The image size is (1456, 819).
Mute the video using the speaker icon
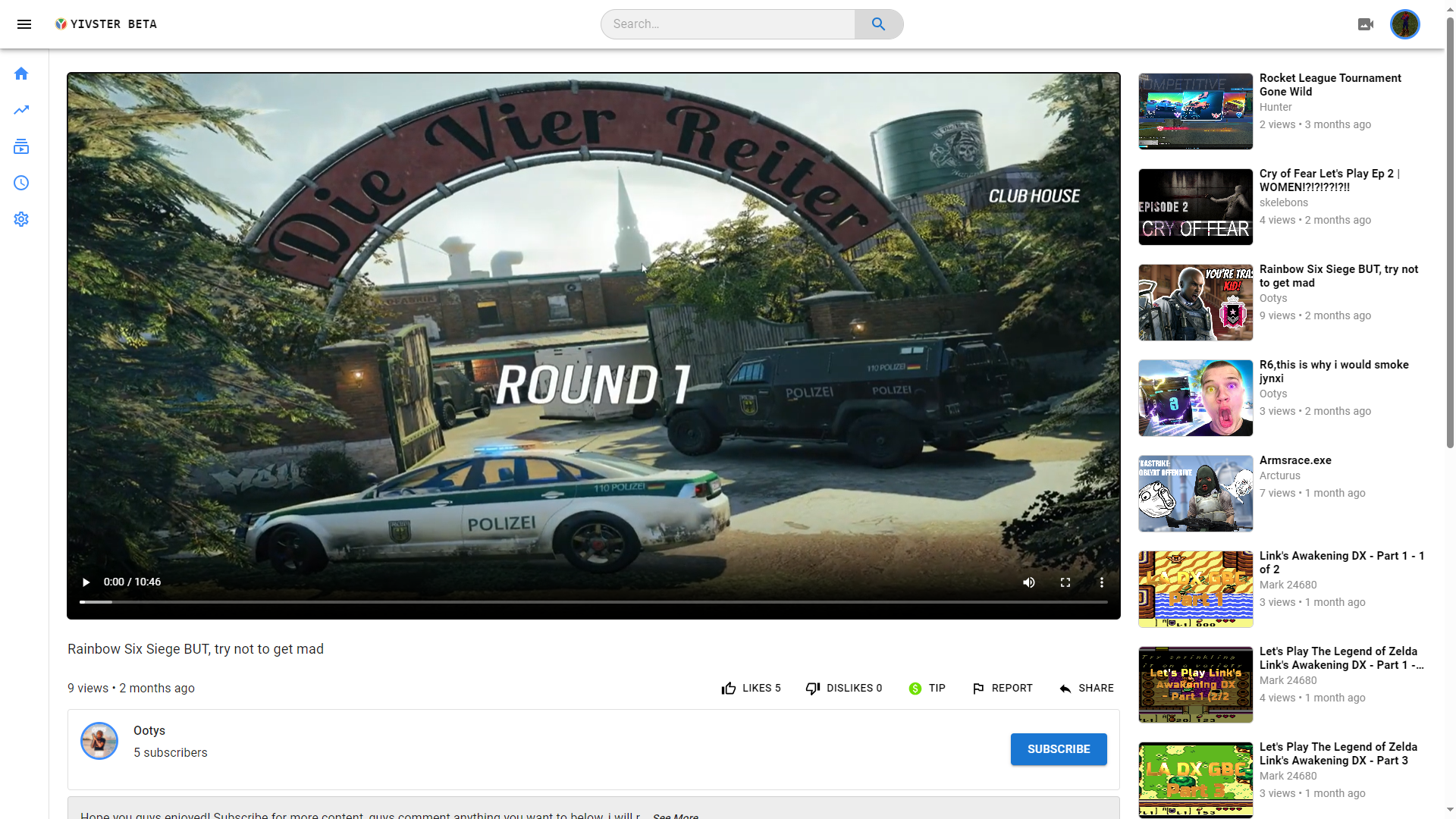pyautogui.click(x=1029, y=582)
